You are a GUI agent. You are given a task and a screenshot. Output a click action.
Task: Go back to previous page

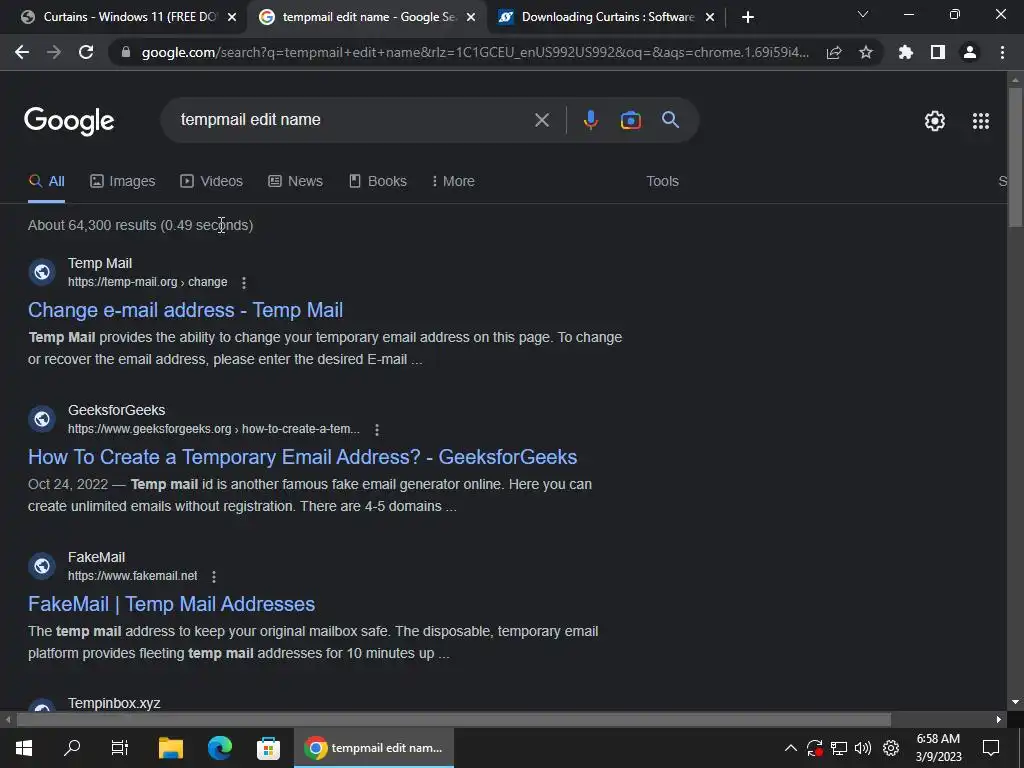click(x=22, y=52)
